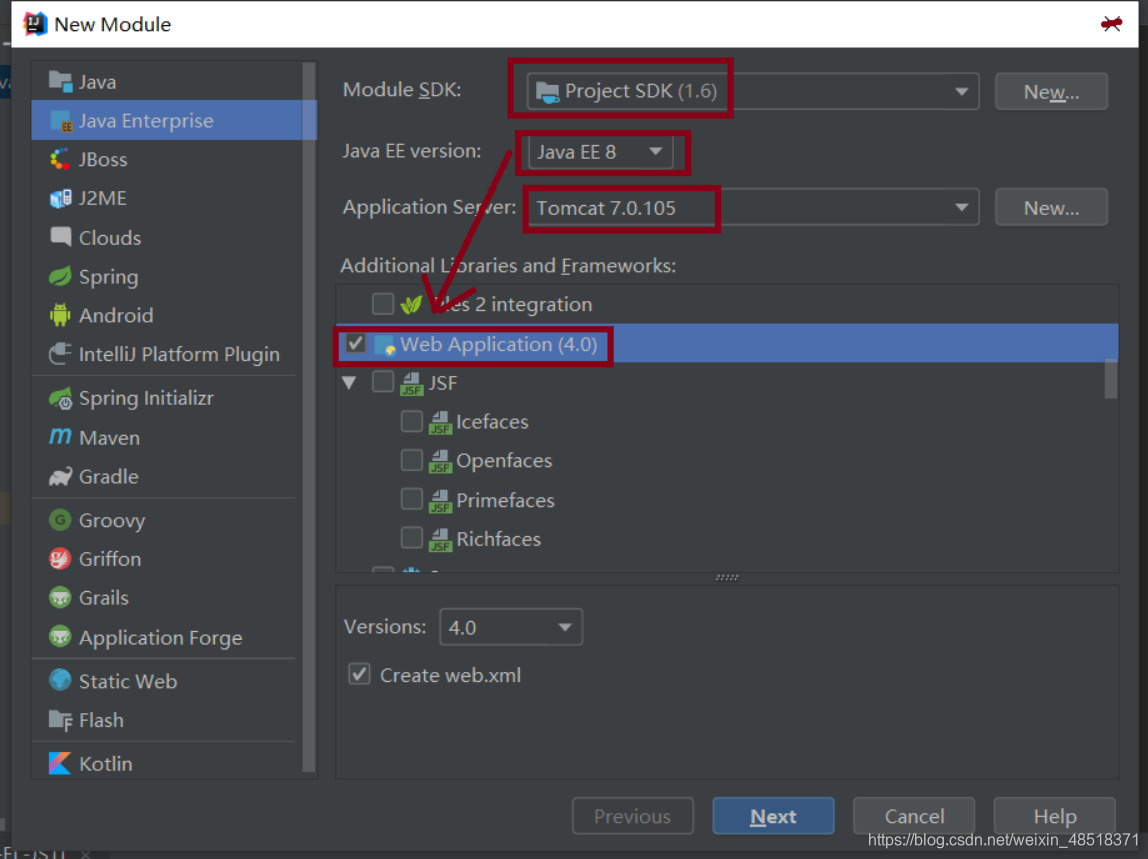Check the Primefaces checkbox
The image size is (1148, 859).
(411, 499)
